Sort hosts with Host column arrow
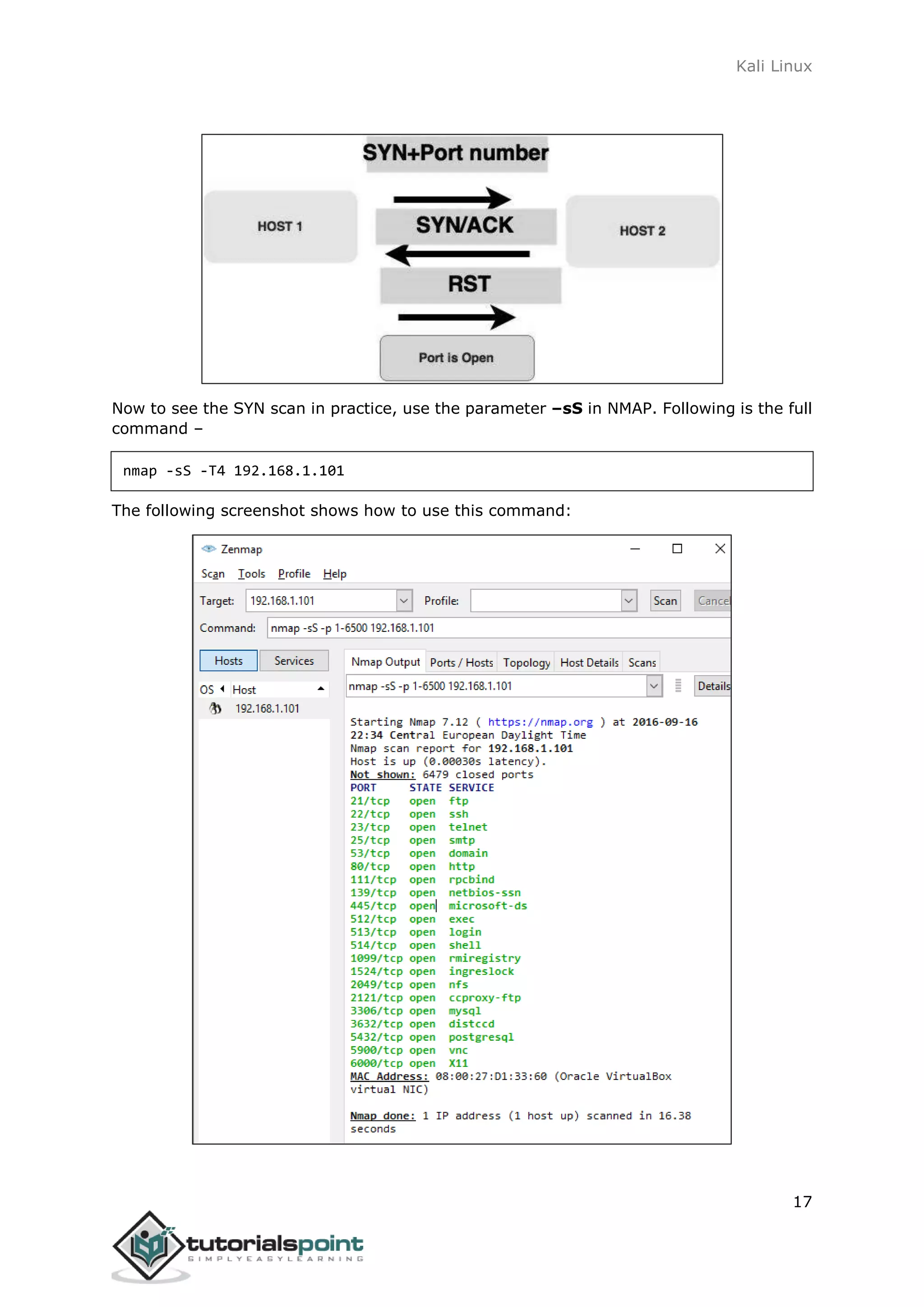 (321, 689)
